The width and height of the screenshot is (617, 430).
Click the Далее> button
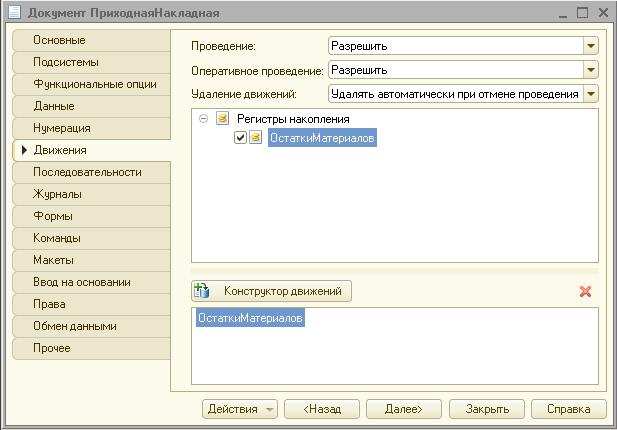click(x=404, y=409)
